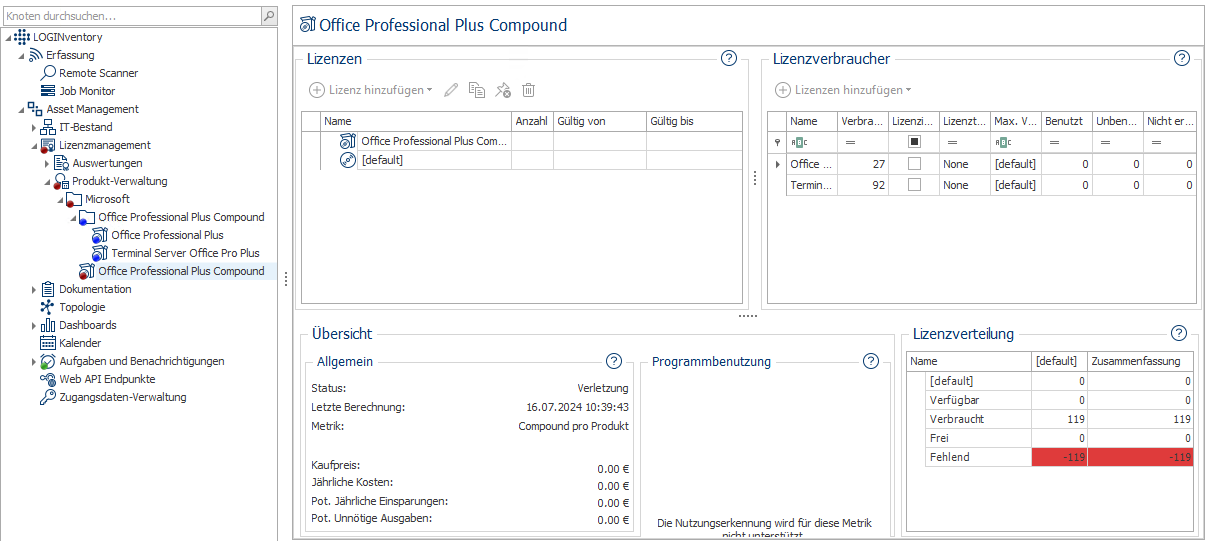Select Terminal Server Office Pro Plus node
This screenshot has height=541, width=1206.
[x=185, y=253]
